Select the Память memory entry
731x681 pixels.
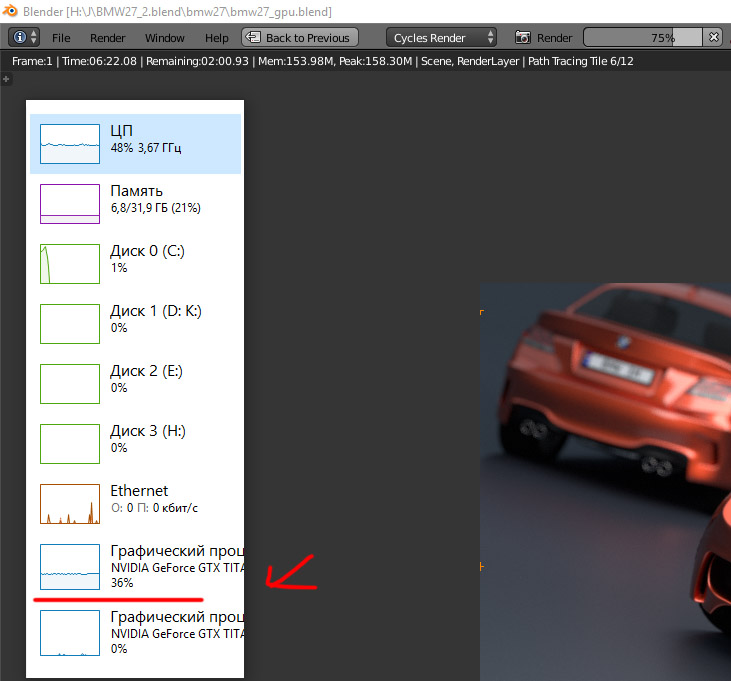click(135, 204)
